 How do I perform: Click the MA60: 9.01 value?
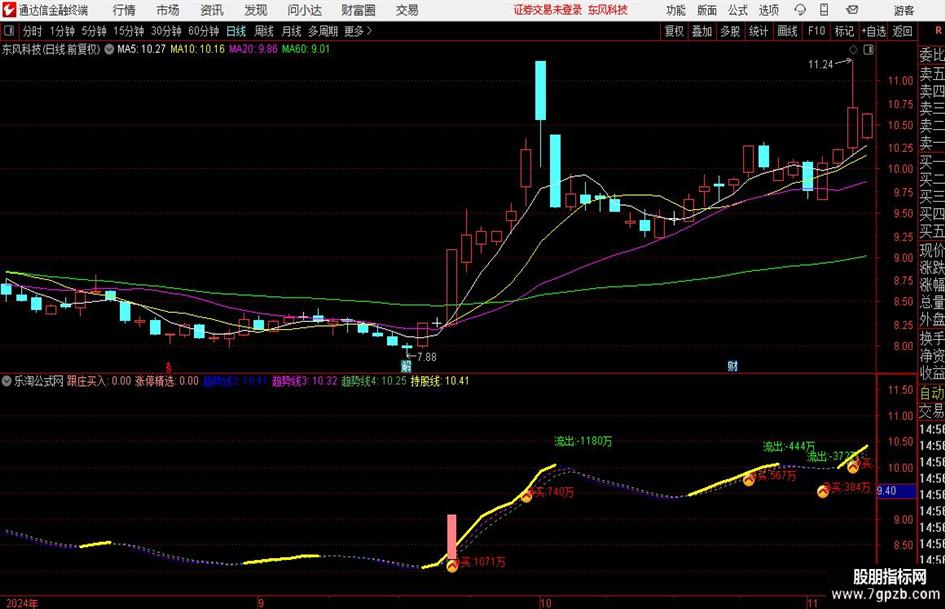pyautogui.click(x=306, y=49)
